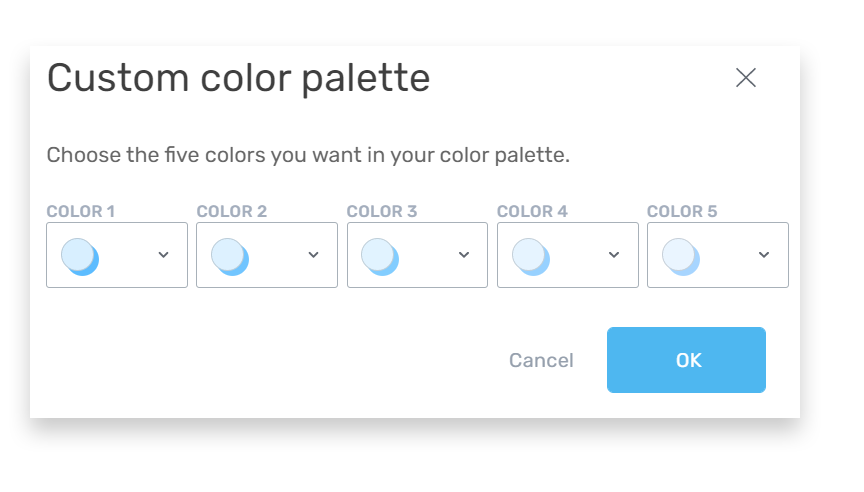Expand the Color 2 dropdown chevron
The height and width of the screenshot is (492, 864).
314,255
